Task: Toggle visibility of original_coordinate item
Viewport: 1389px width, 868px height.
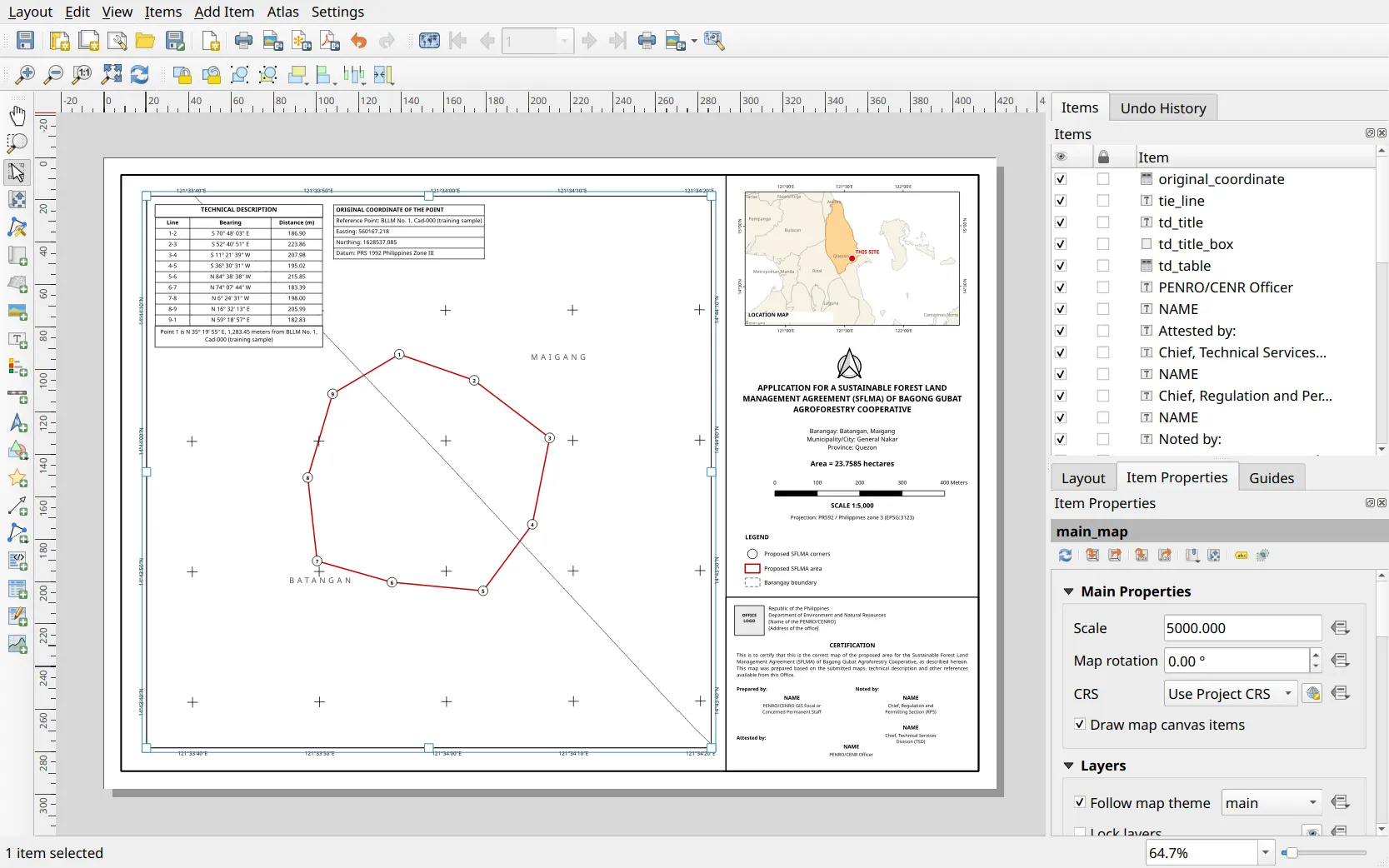Action: 1061,179
